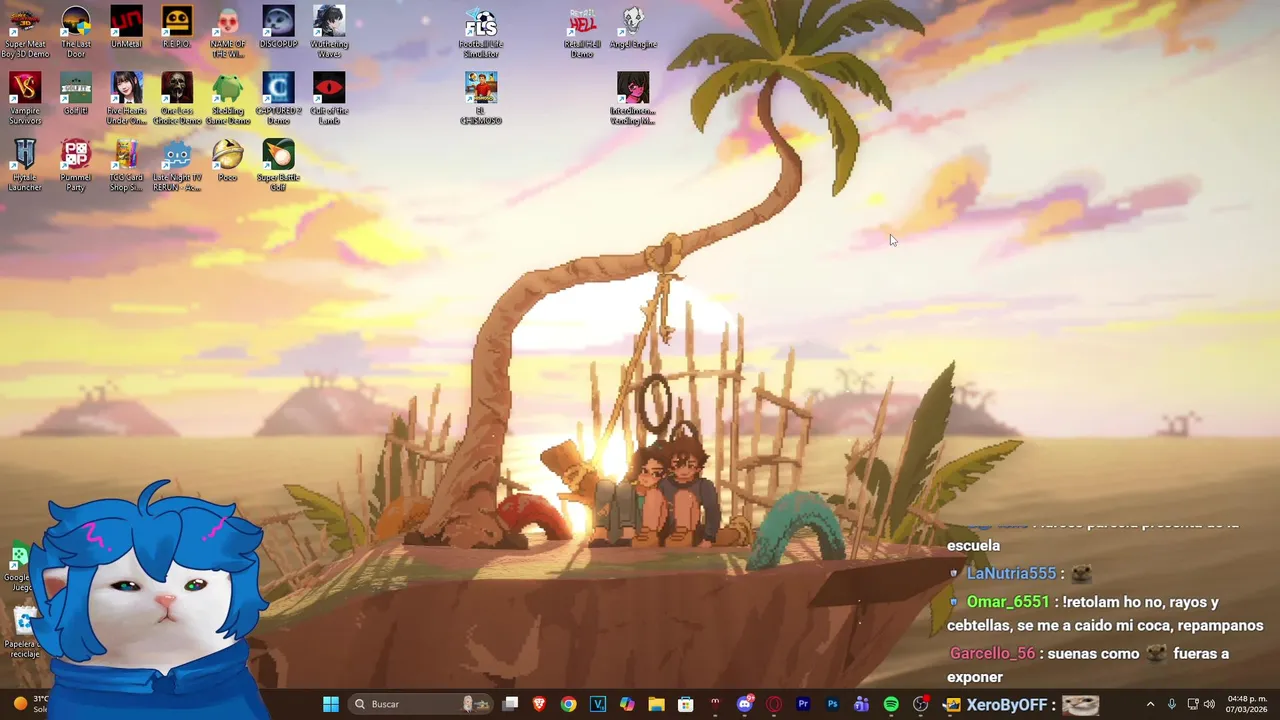Open the Google Juegos desktop icon
The image size is (1280, 720).
point(18,568)
